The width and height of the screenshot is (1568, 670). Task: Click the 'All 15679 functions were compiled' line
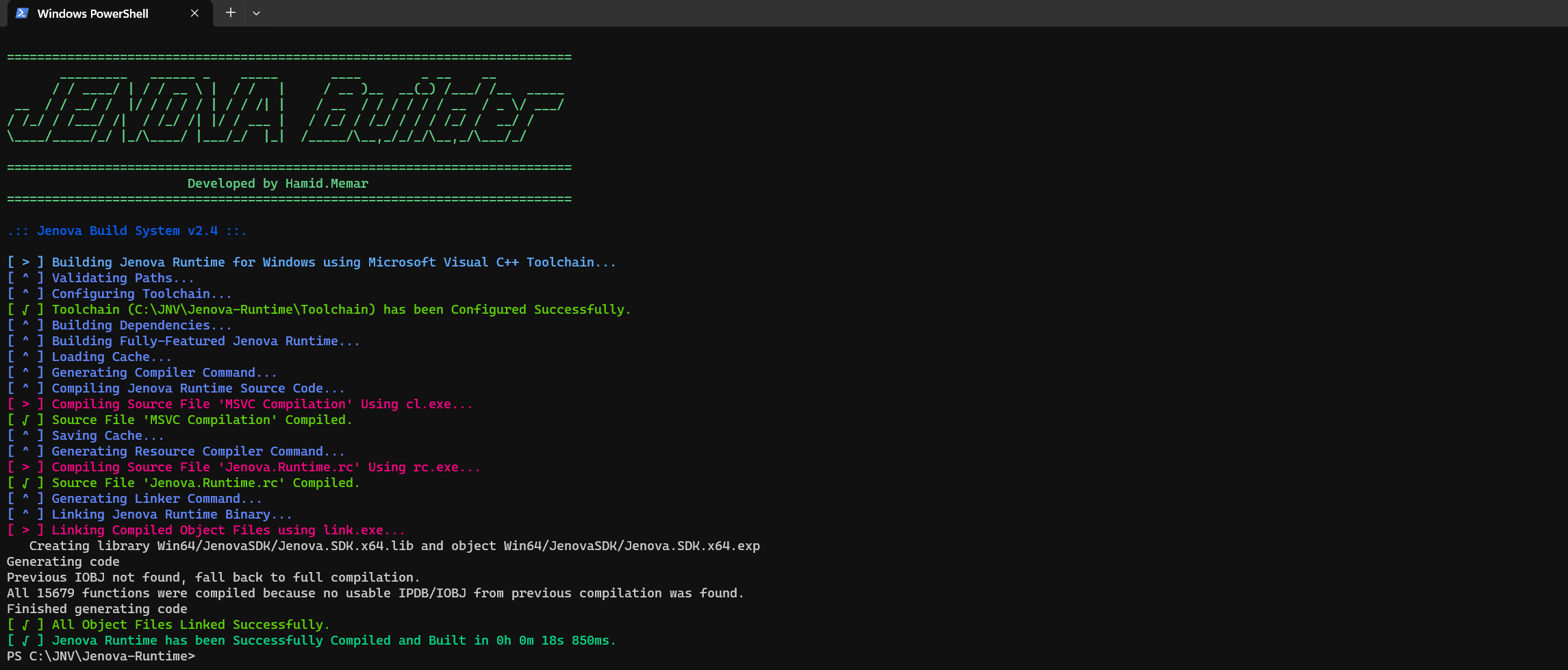(375, 593)
